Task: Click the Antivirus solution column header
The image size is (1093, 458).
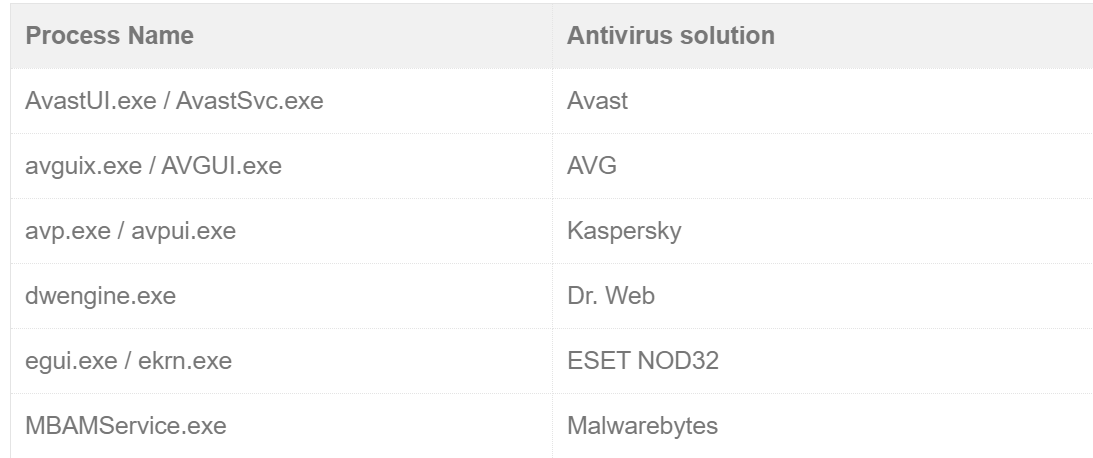Action: [670, 36]
